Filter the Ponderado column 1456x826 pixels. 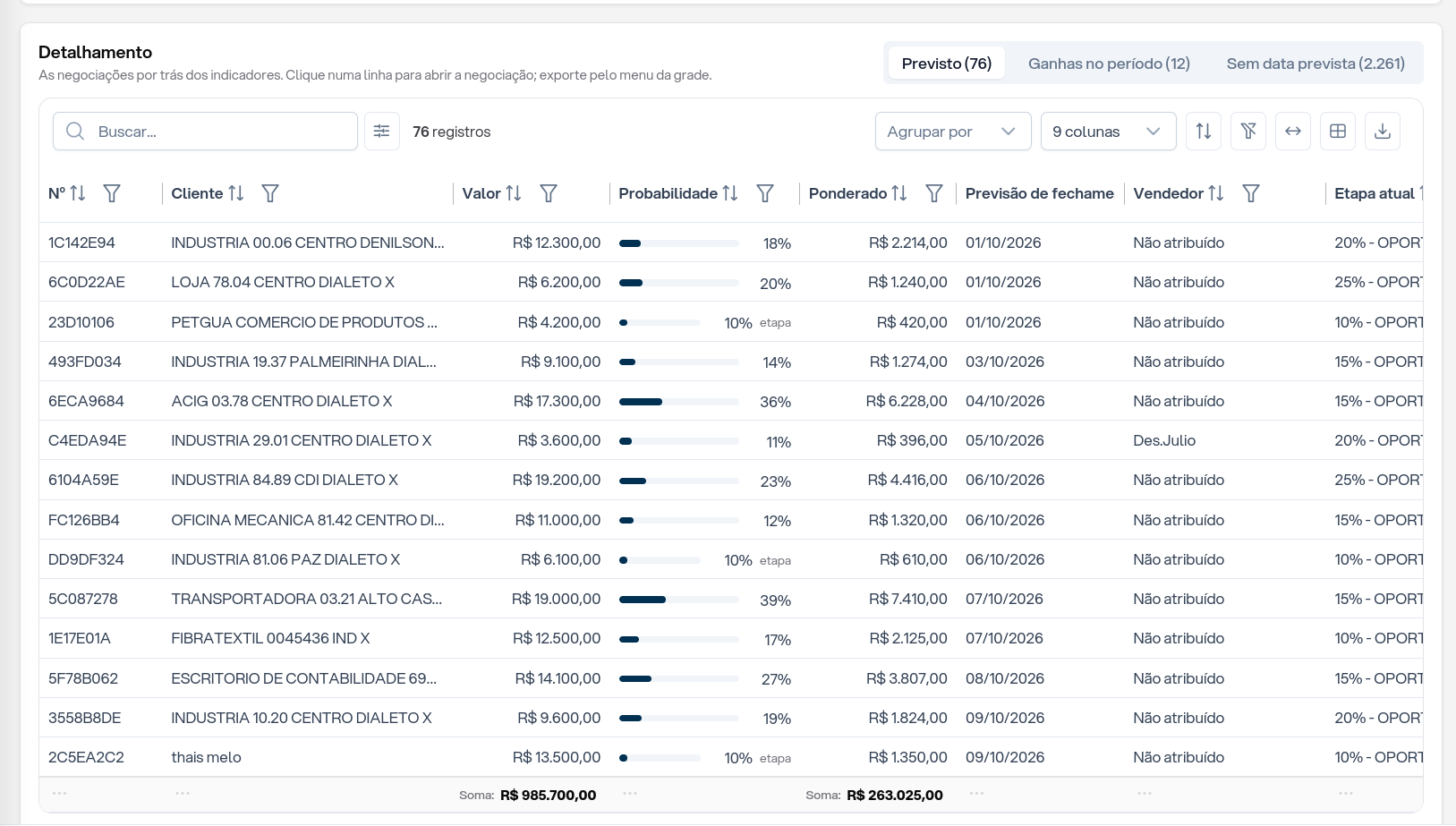pos(934,193)
